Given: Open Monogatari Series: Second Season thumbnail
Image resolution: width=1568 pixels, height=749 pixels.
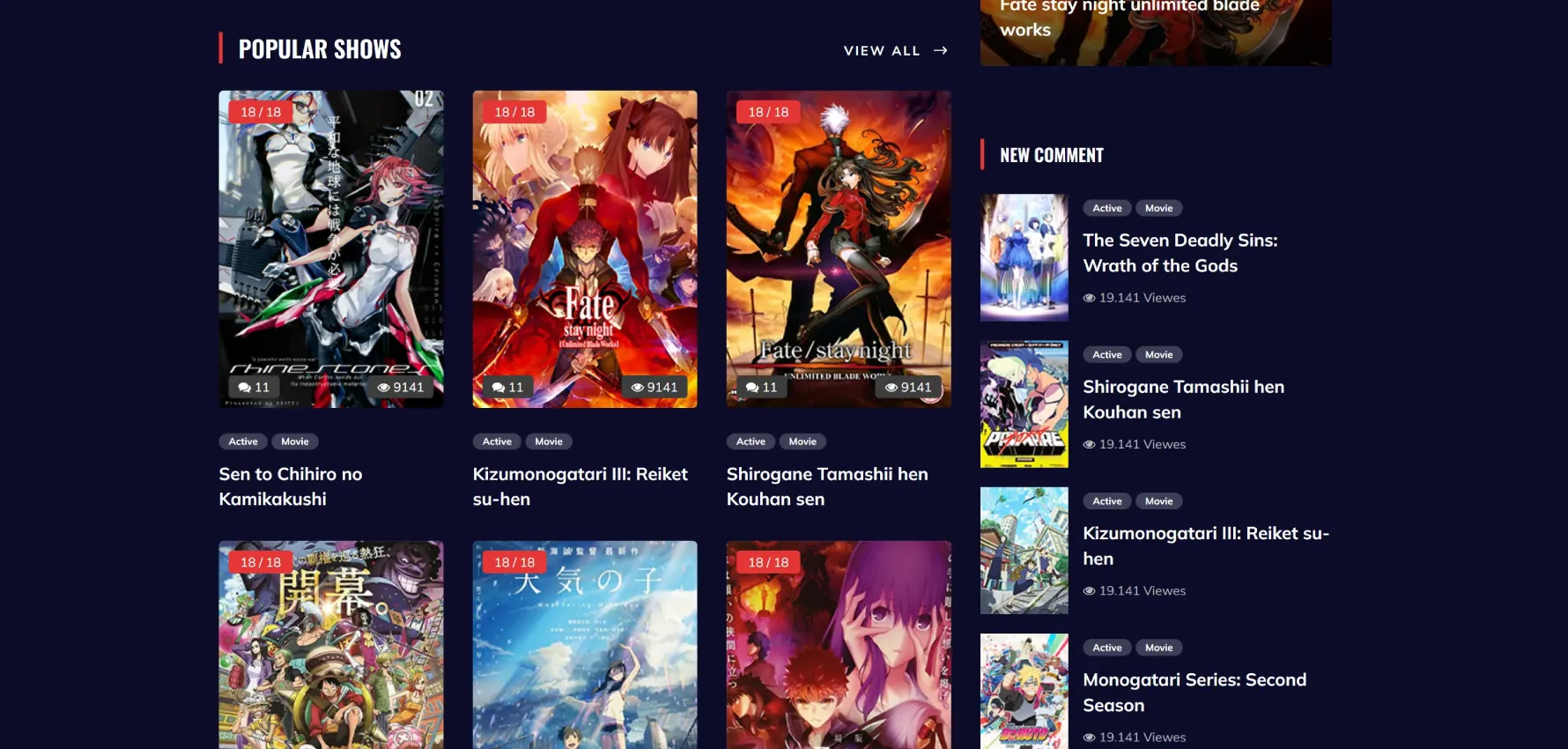Looking at the screenshot, I should point(1024,692).
